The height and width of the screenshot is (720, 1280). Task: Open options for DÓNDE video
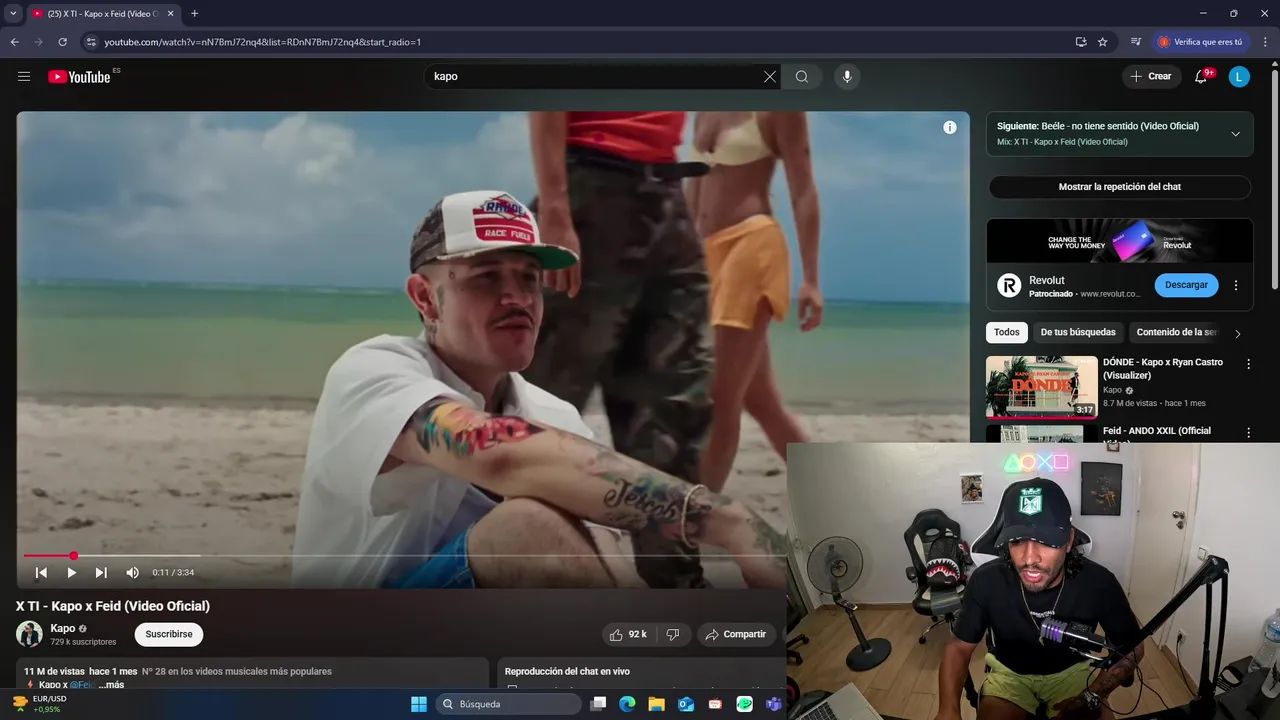tap(1248, 364)
